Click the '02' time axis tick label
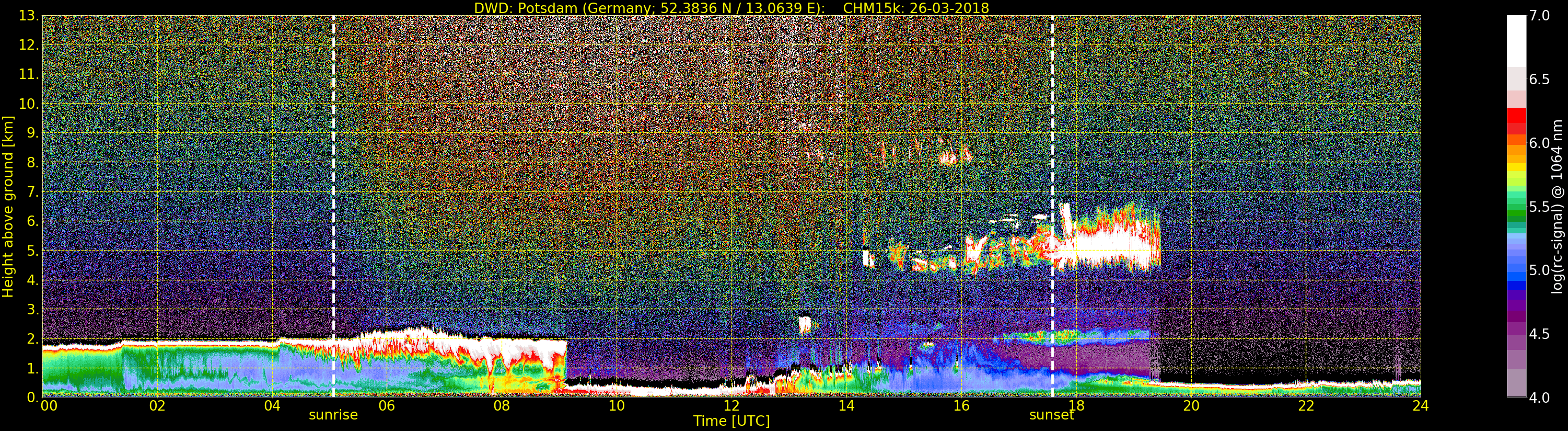1568x431 pixels. 157,405
